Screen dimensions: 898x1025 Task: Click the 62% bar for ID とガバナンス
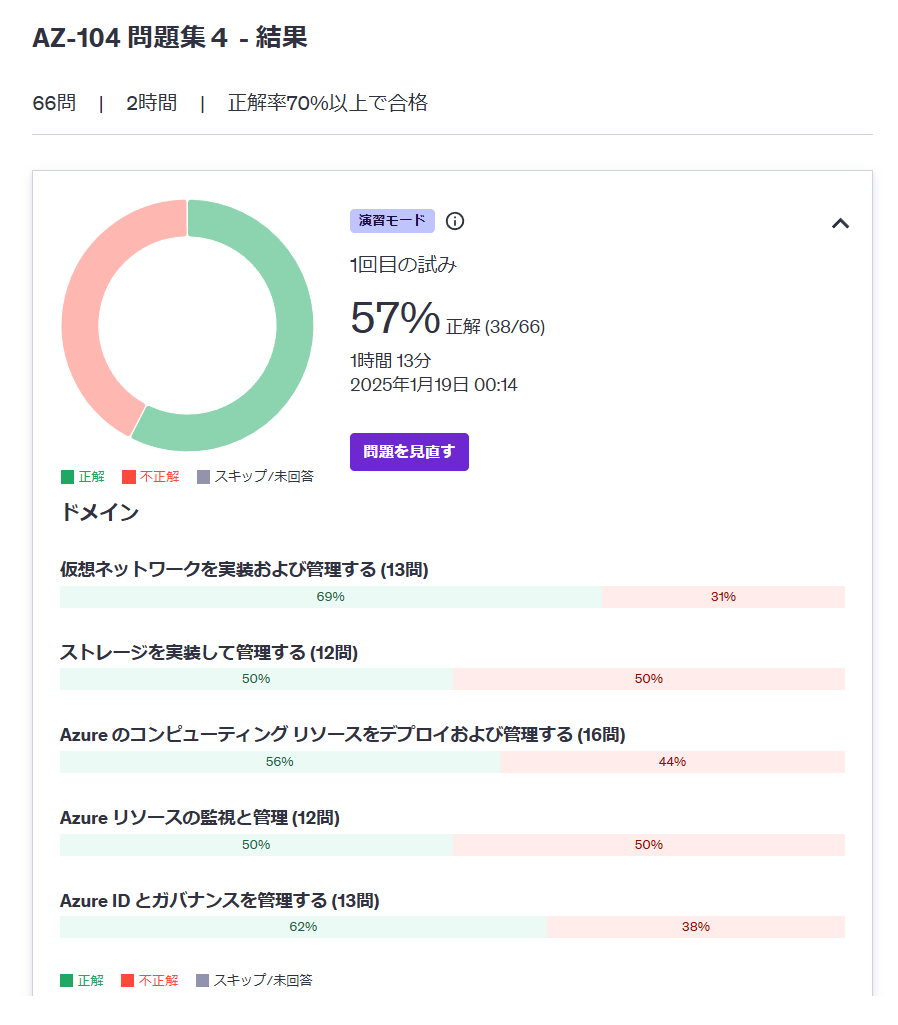click(303, 927)
